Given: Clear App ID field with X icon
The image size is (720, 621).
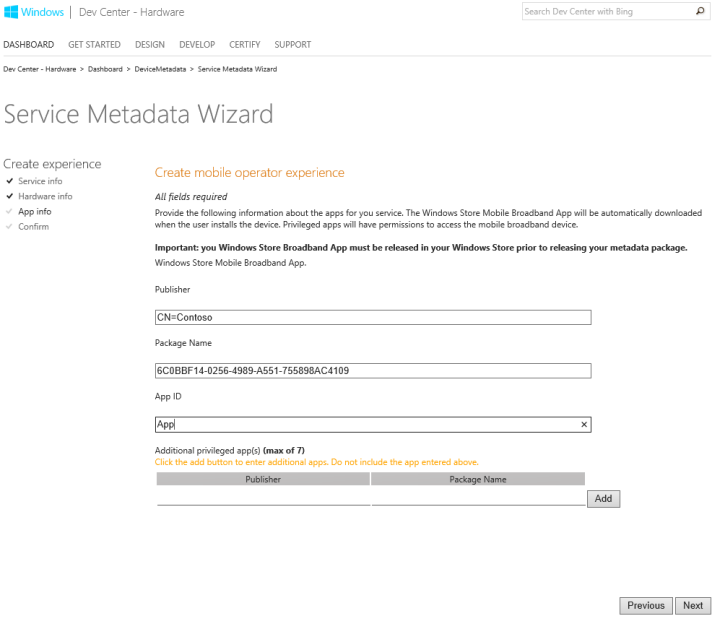Looking at the screenshot, I should (x=584, y=424).
